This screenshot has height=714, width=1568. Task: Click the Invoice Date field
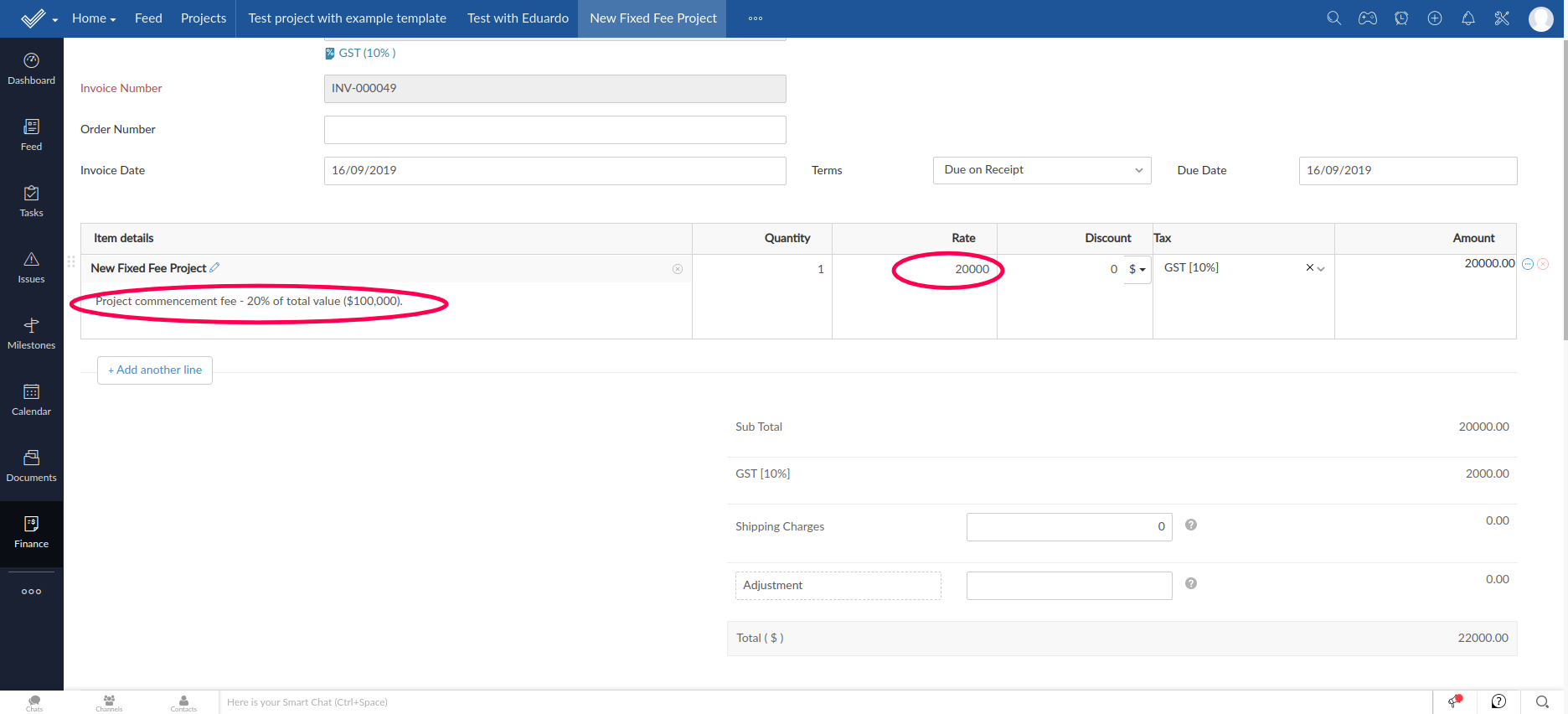coord(554,171)
